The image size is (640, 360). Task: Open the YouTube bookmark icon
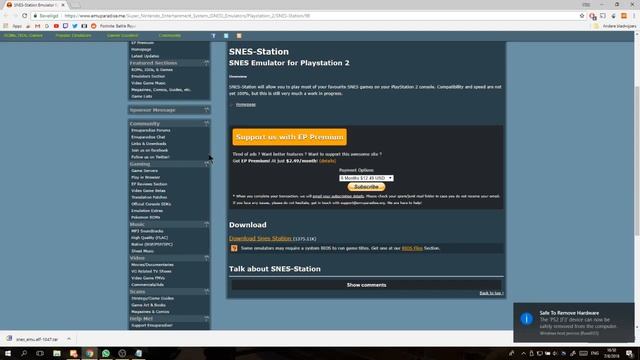coord(56,26)
